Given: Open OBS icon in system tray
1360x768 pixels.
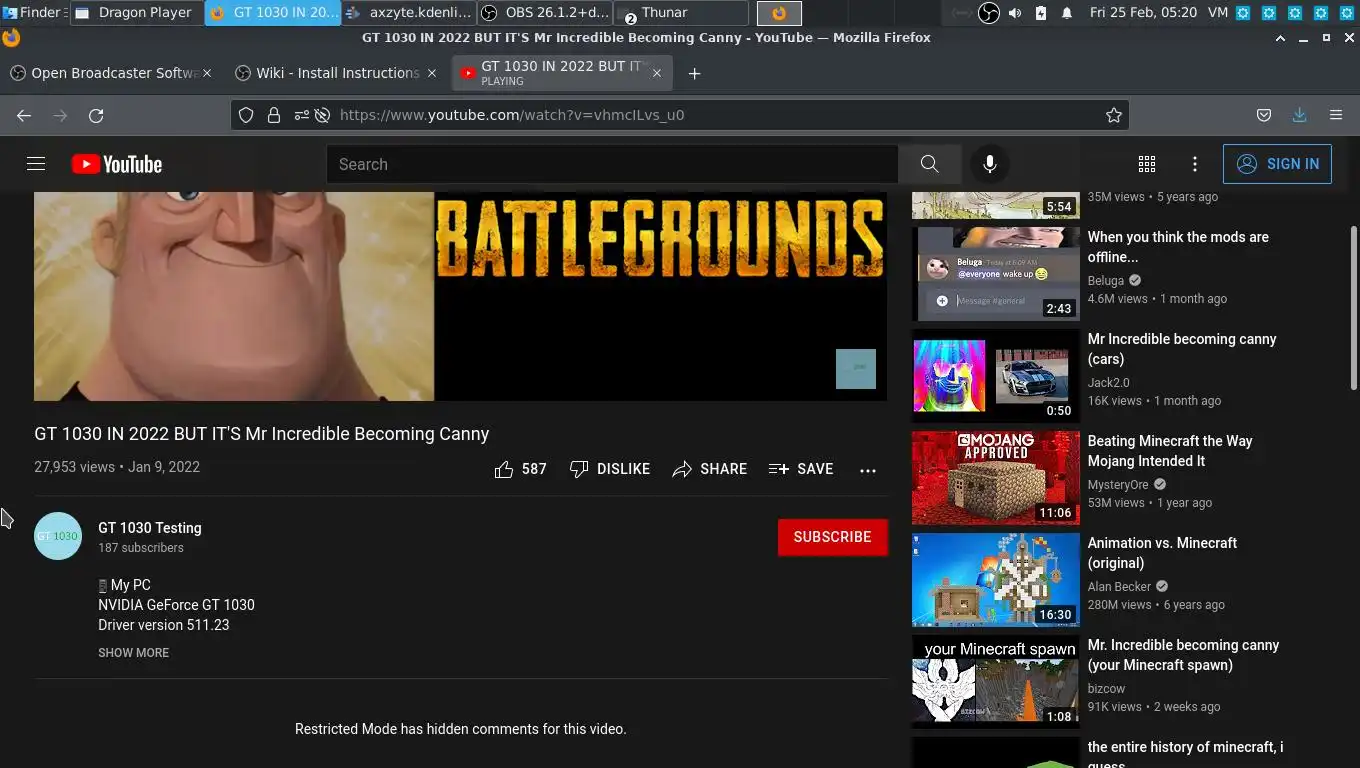Looking at the screenshot, I should click(988, 13).
